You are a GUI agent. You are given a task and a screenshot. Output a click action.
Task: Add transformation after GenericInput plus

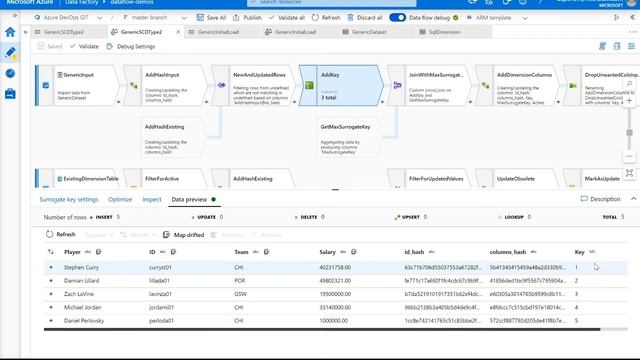pyautogui.click(x=118, y=102)
